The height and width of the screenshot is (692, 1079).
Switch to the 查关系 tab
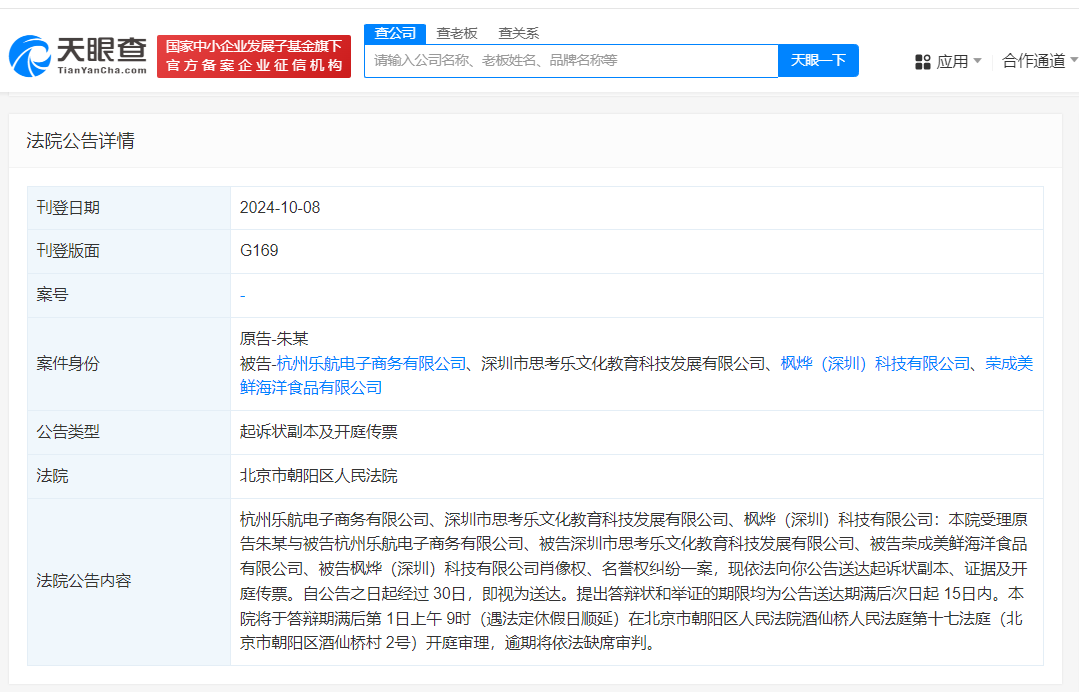[x=519, y=33]
